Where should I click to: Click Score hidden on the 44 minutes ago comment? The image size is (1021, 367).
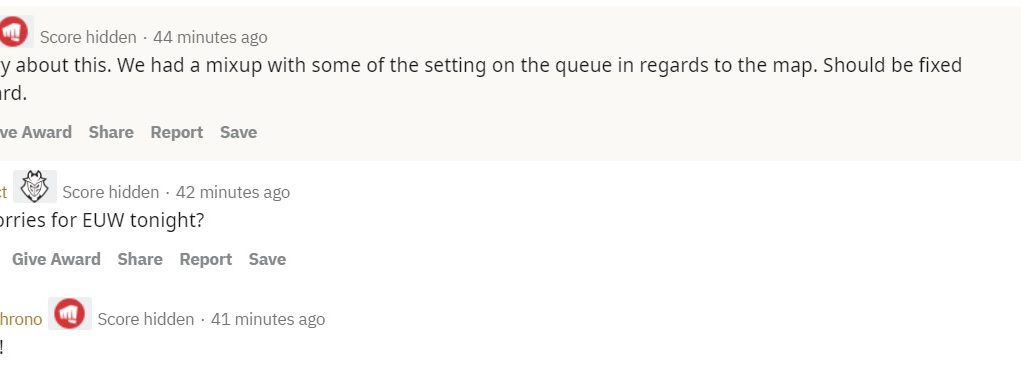88,38
